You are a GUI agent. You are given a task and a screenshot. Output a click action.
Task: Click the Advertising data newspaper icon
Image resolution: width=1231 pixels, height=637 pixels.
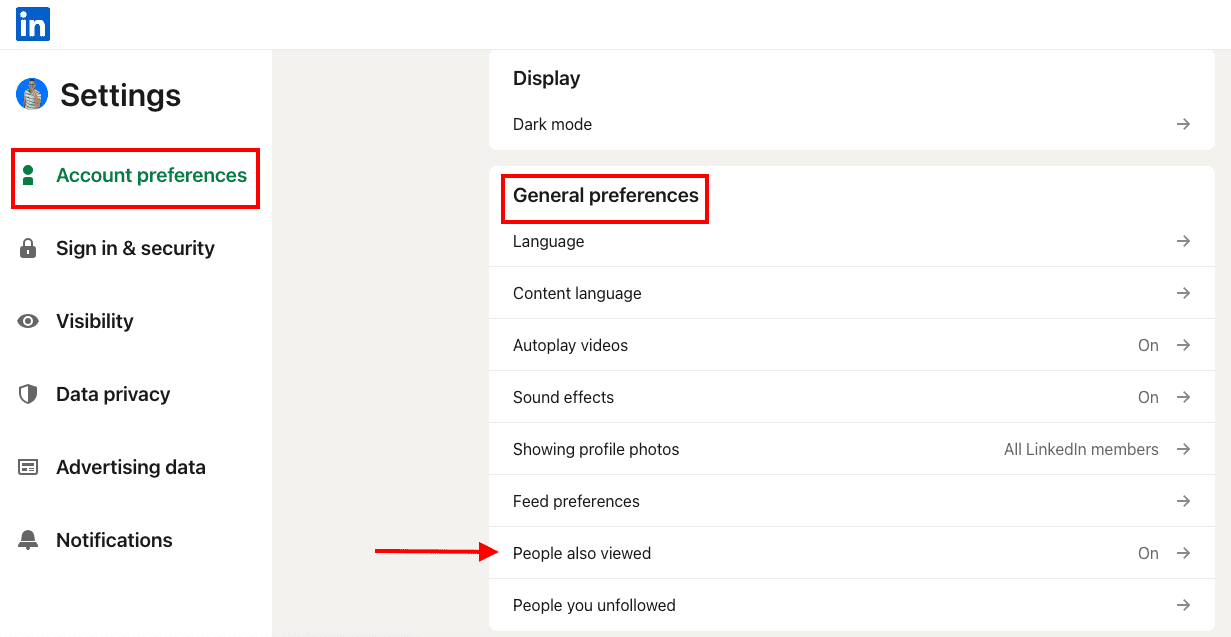point(28,467)
